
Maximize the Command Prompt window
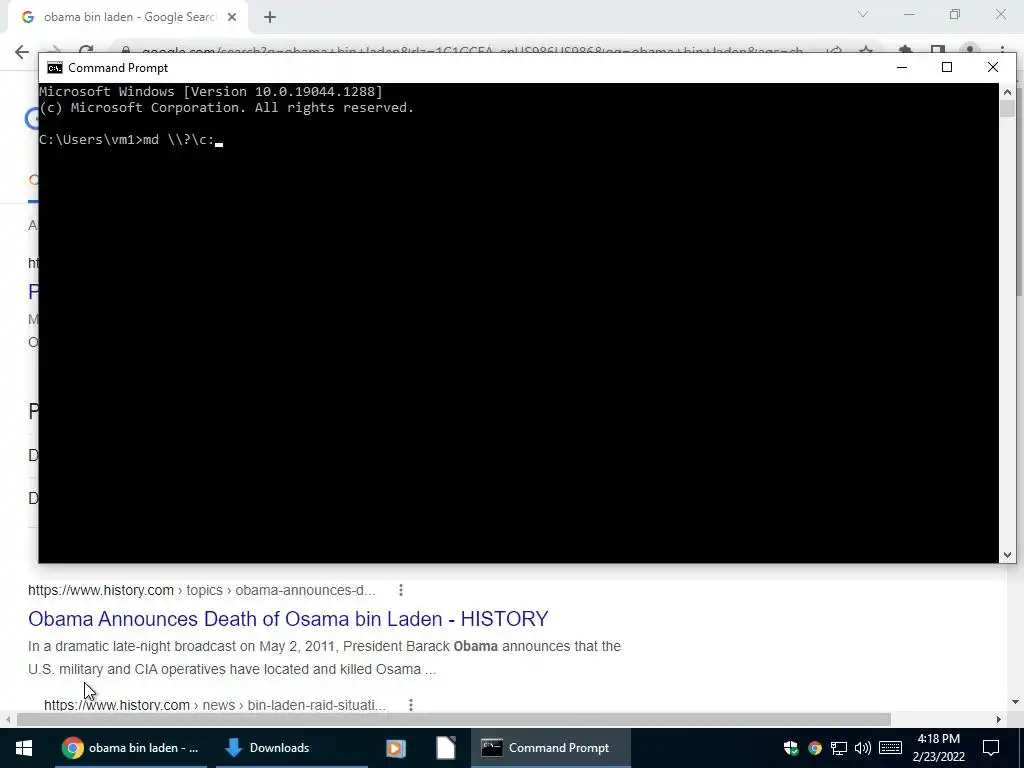coord(947,67)
